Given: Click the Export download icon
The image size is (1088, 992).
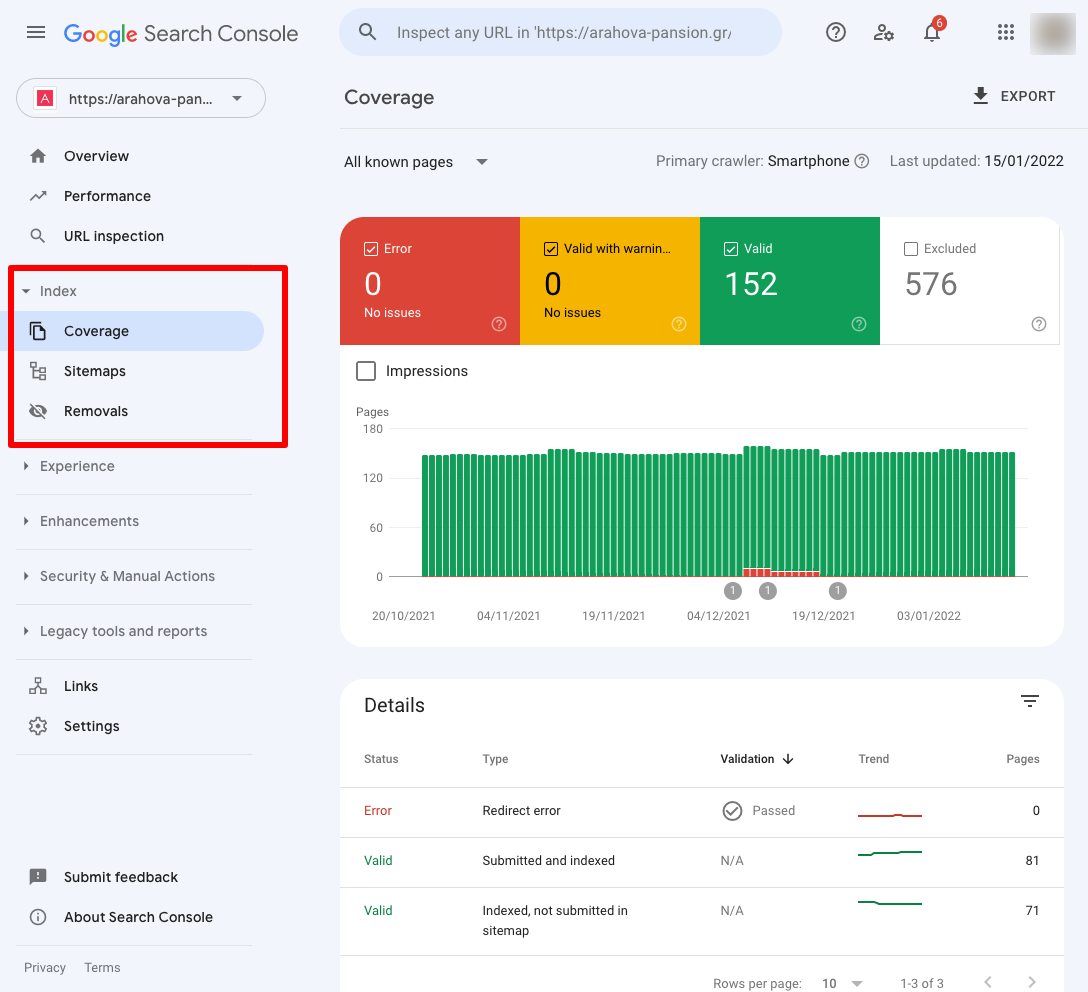Looking at the screenshot, I should 980,96.
